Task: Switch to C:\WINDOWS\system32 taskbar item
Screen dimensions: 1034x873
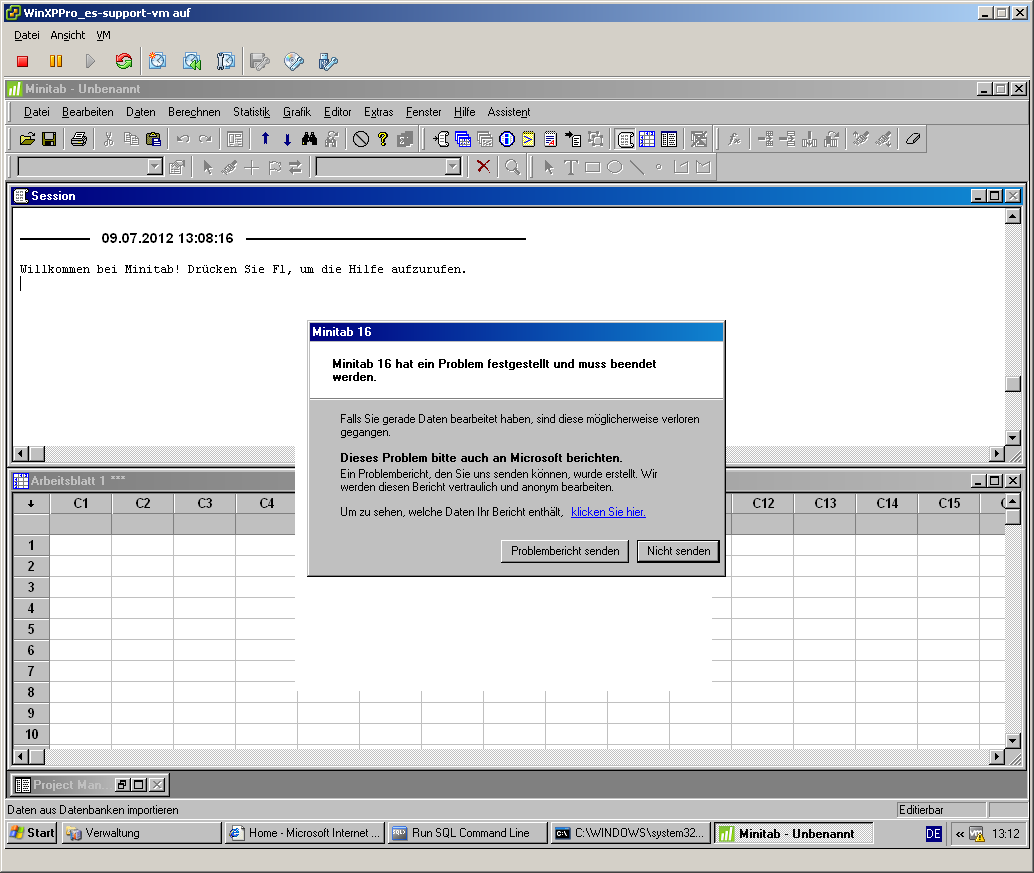Action: pos(631,833)
